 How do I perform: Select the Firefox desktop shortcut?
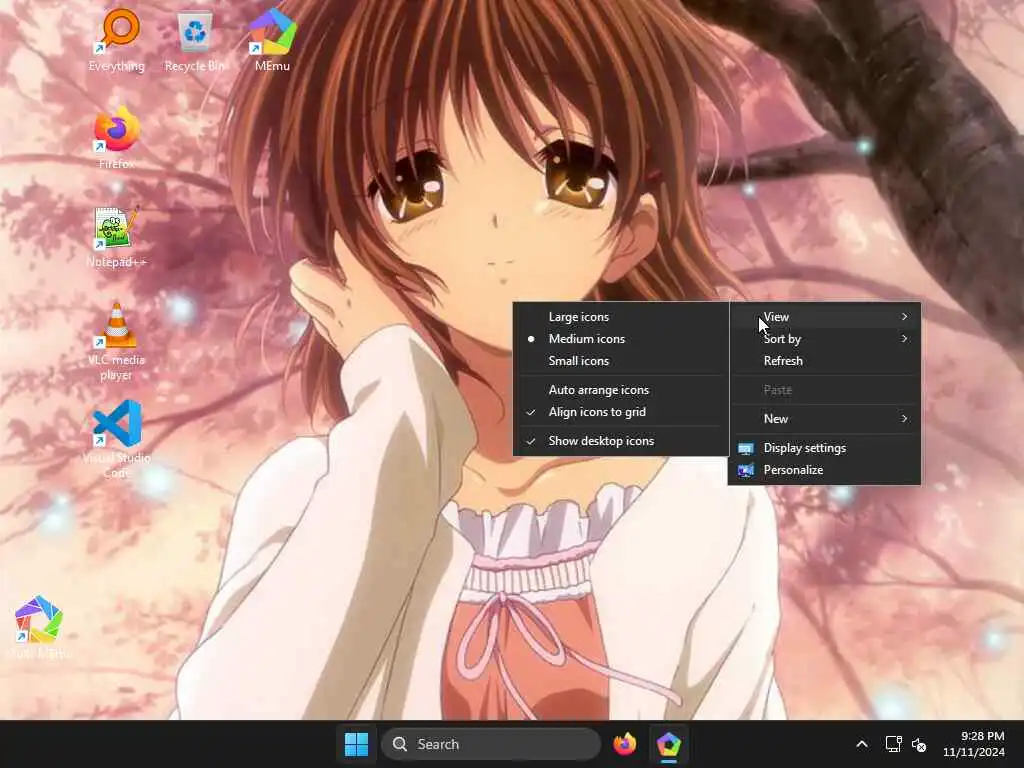pyautogui.click(x=118, y=137)
